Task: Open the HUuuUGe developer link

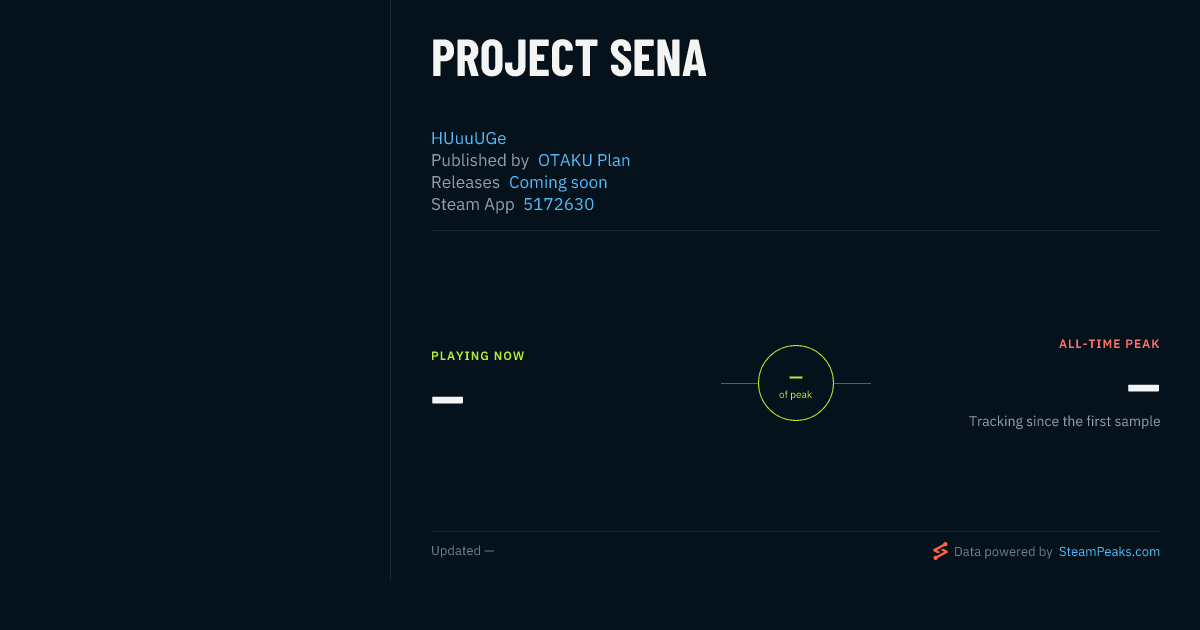Action: (x=469, y=138)
